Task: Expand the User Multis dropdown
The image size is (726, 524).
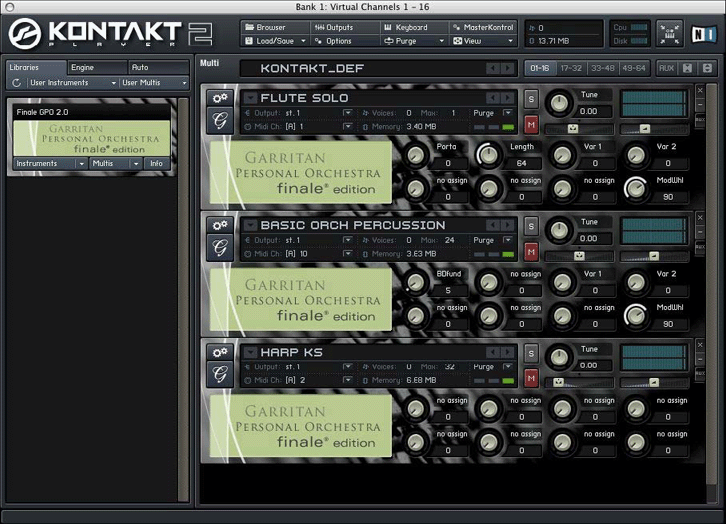Action: [x=154, y=83]
